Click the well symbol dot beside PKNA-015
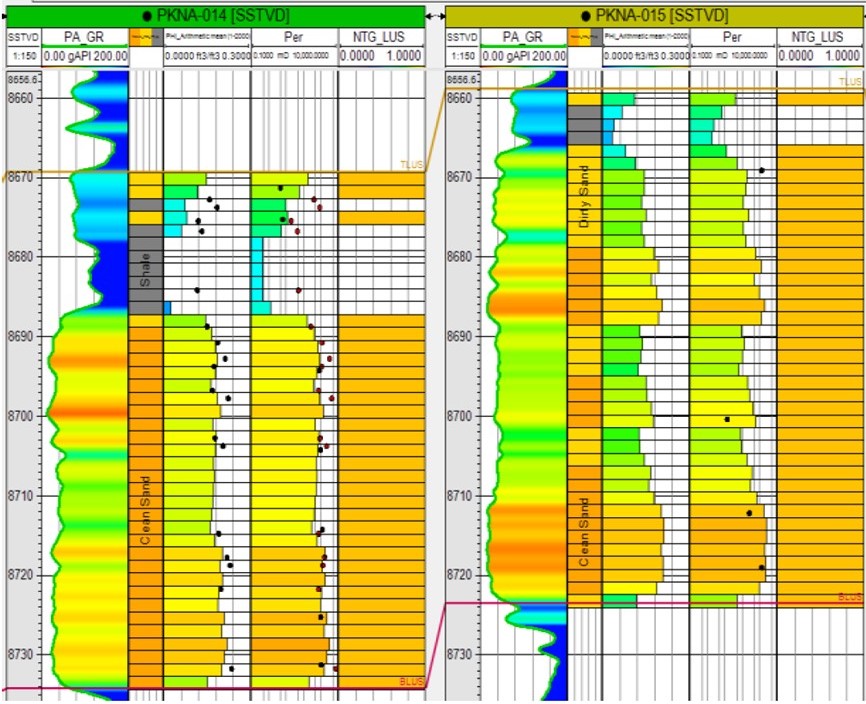The image size is (866, 704). [x=583, y=17]
